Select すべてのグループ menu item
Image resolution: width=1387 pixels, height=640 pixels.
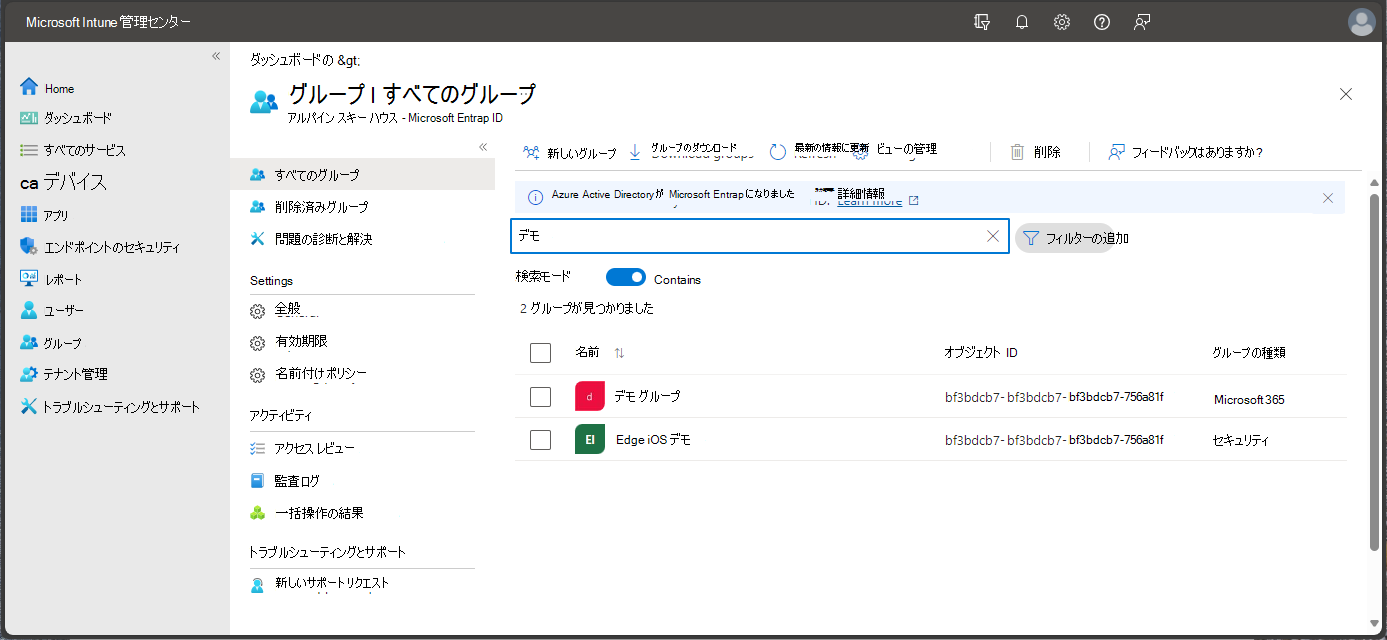[x=362, y=174]
